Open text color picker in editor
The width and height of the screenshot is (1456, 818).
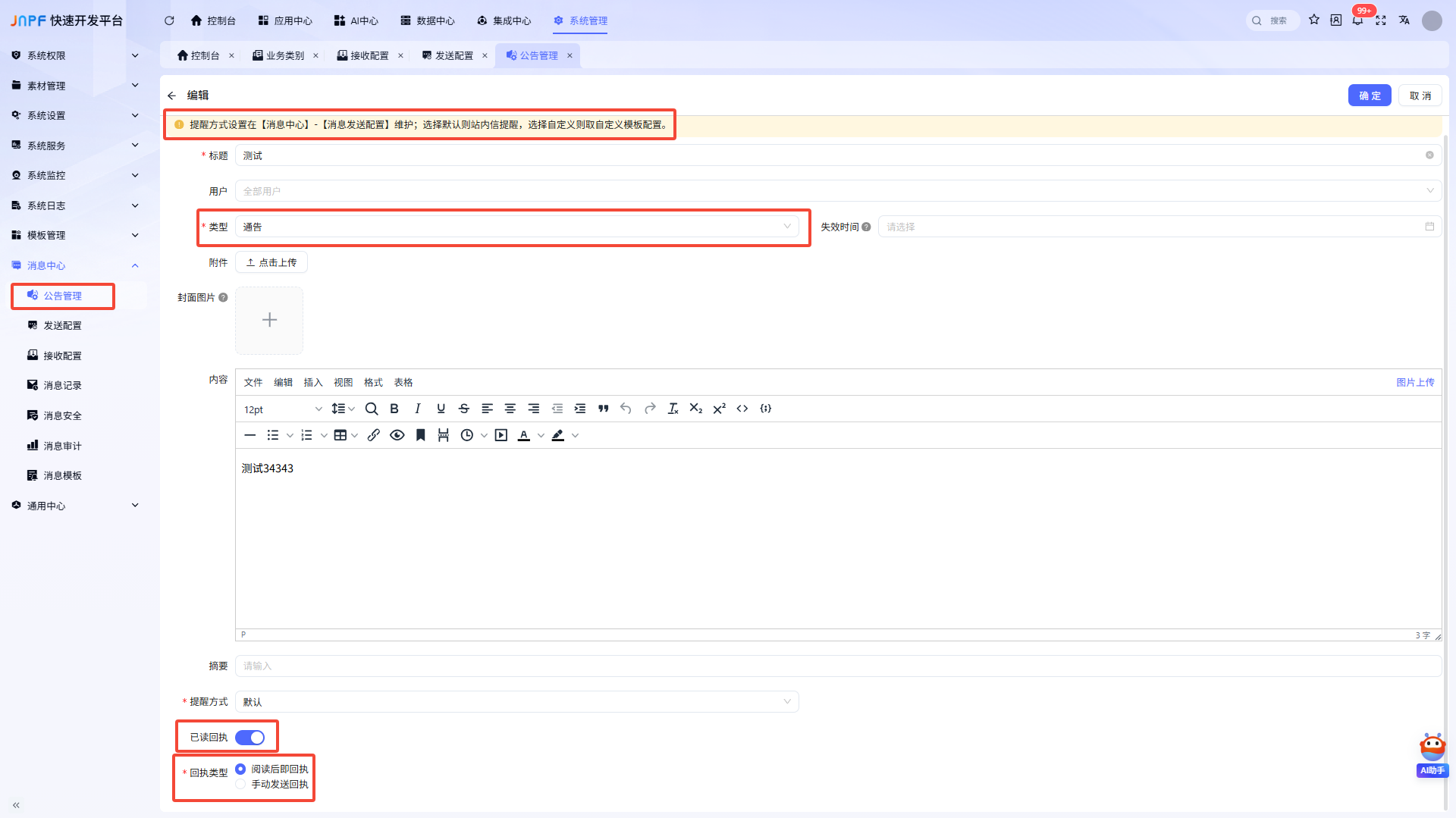(524, 435)
